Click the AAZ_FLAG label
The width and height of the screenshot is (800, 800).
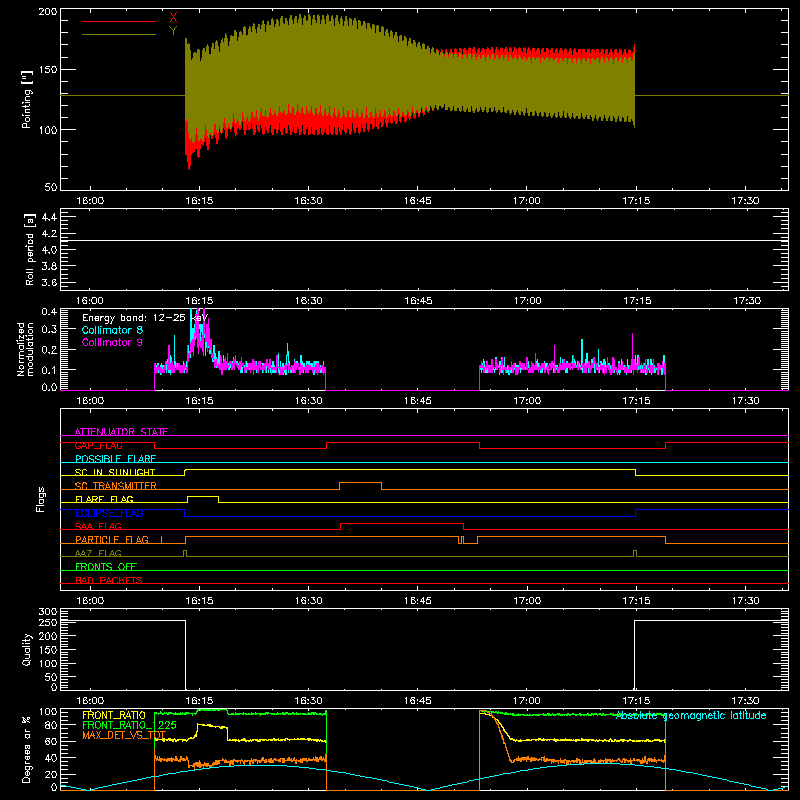(98, 553)
